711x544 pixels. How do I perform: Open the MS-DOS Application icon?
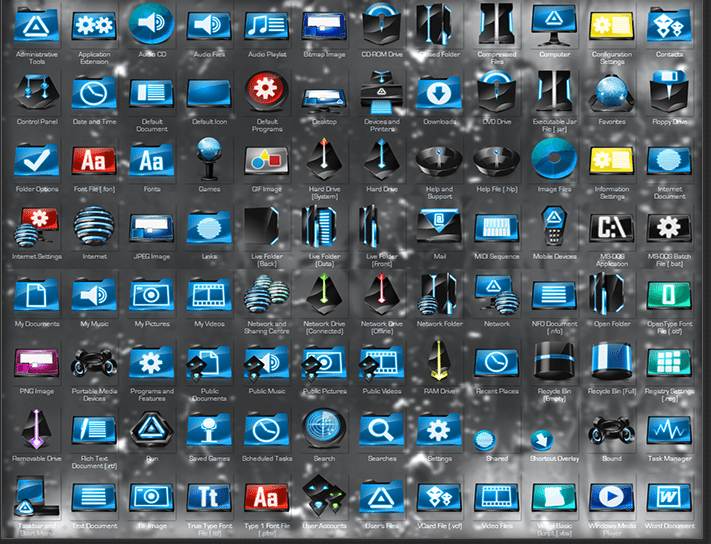coord(612,227)
